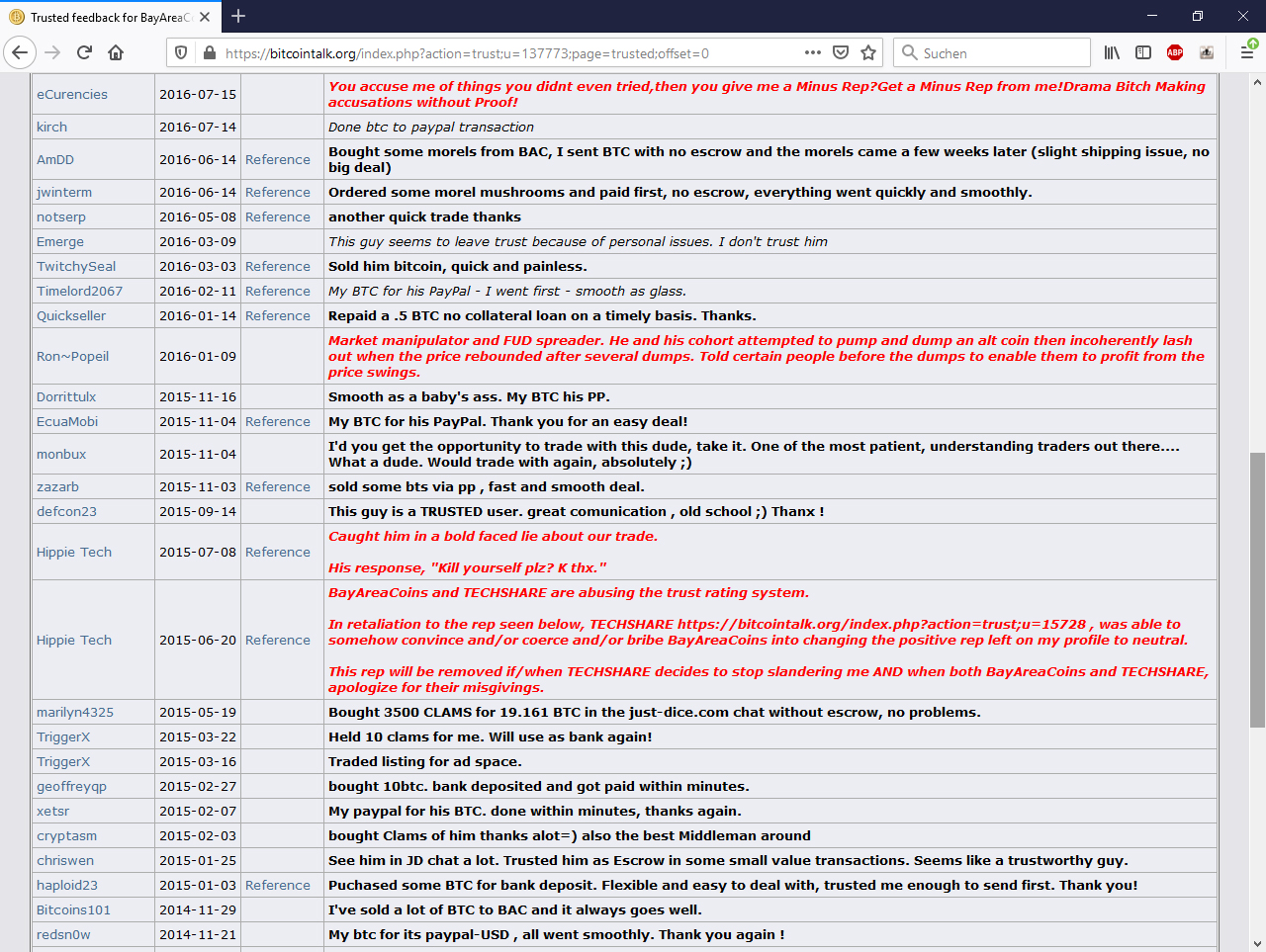Open Emerge user profile
This screenshot has width=1266, height=952.
pyautogui.click(x=60, y=241)
